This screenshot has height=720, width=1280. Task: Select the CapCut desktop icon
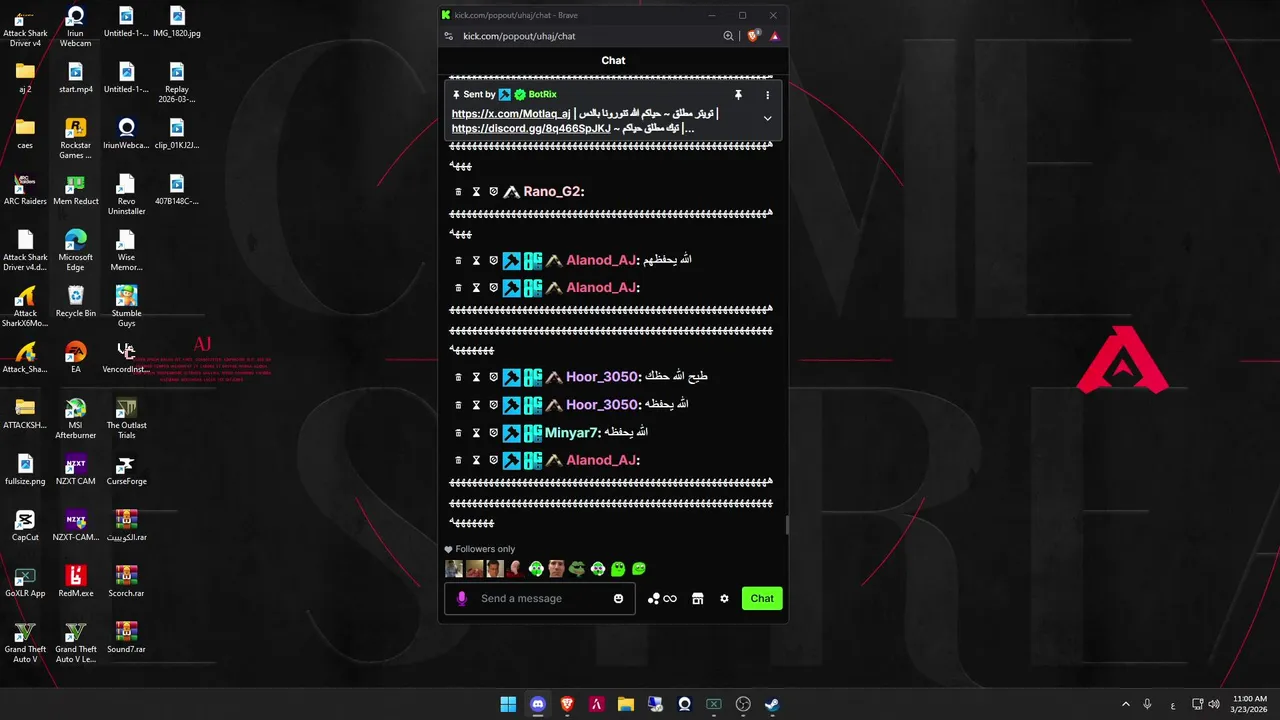click(25, 525)
